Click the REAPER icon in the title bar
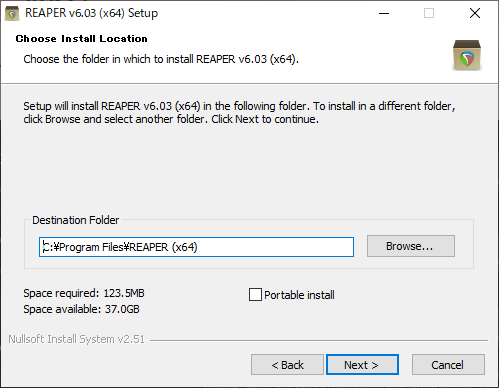 pyautogui.click(x=12, y=14)
